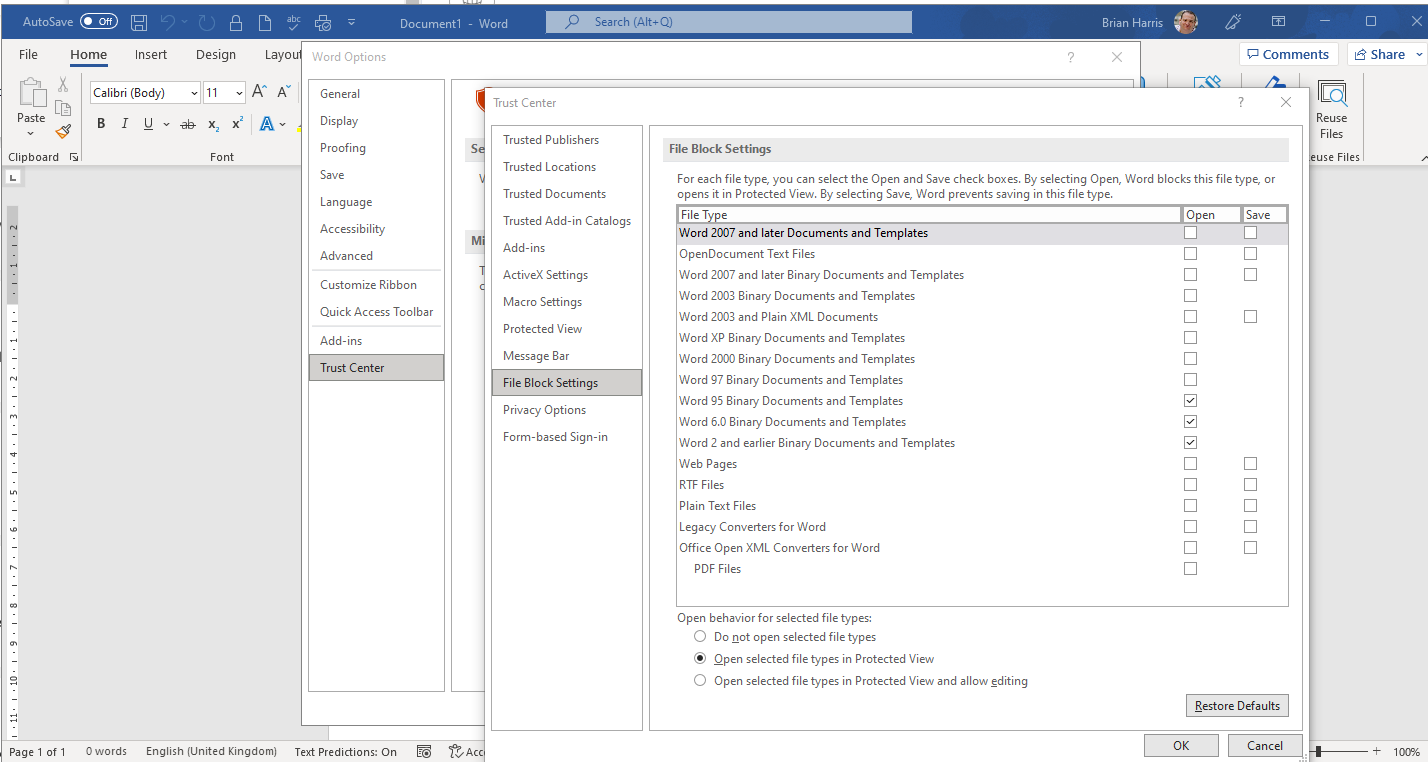Open Customize Quick Access Toolbar dropdown
1428x762 pixels.
[351, 22]
